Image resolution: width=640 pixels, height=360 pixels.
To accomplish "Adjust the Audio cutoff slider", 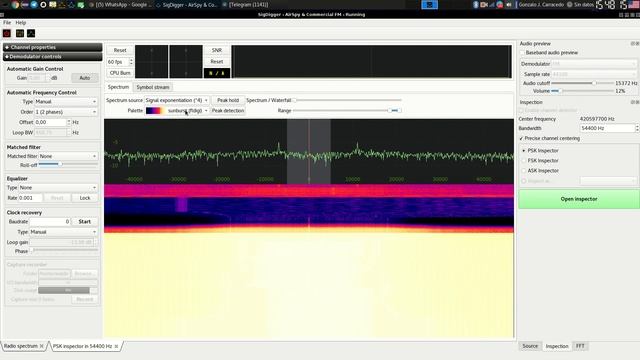I will click(582, 83).
